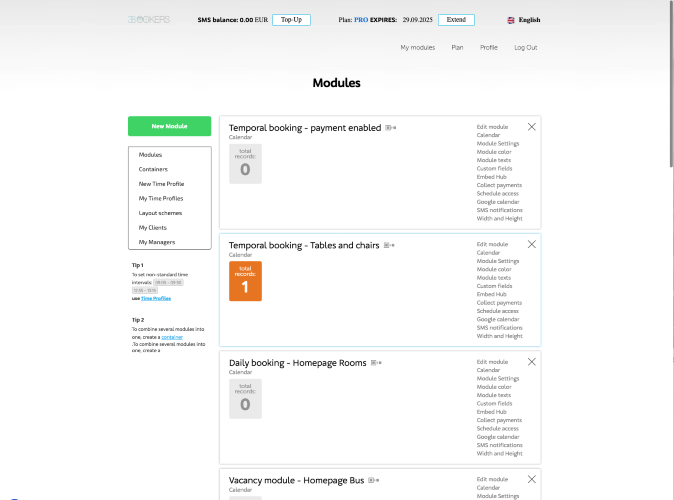674x500 pixels.
Task: Open Embed Hub of Tables and chairs
Action: [x=491, y=294]
